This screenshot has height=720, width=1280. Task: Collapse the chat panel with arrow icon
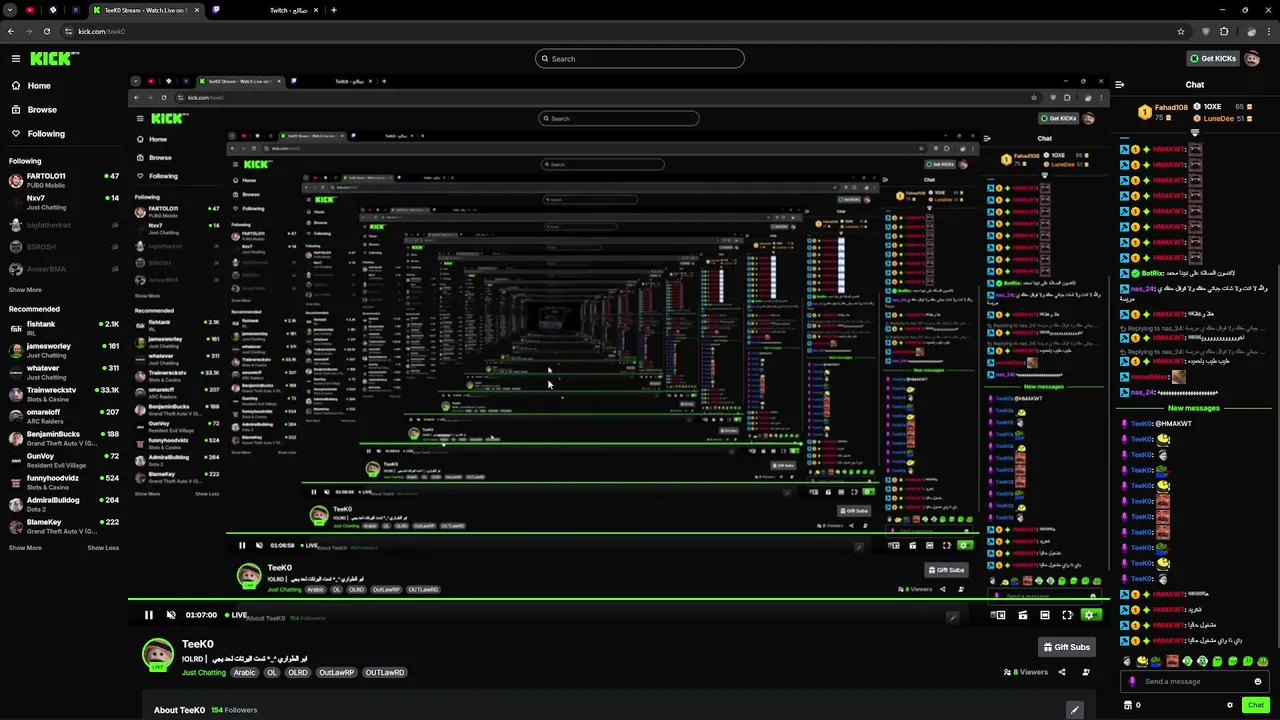pyautogui.click(x=1119, y=85)
